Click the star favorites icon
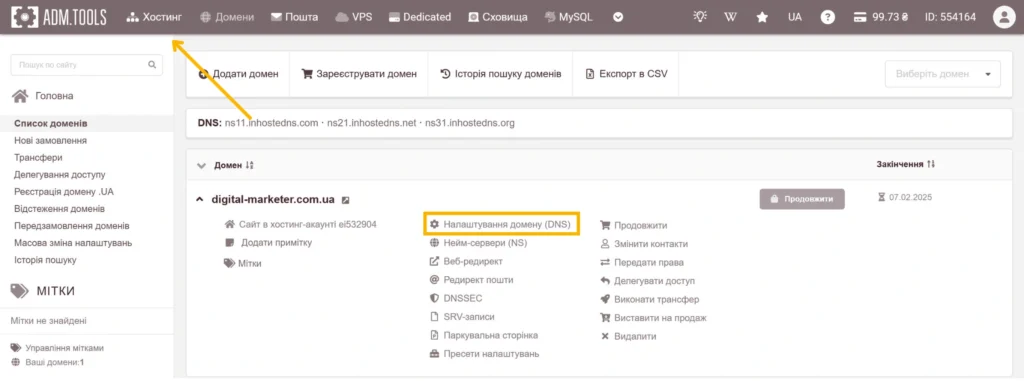Viewport: 1024px width, 381px height. click(x=762, y=18)
